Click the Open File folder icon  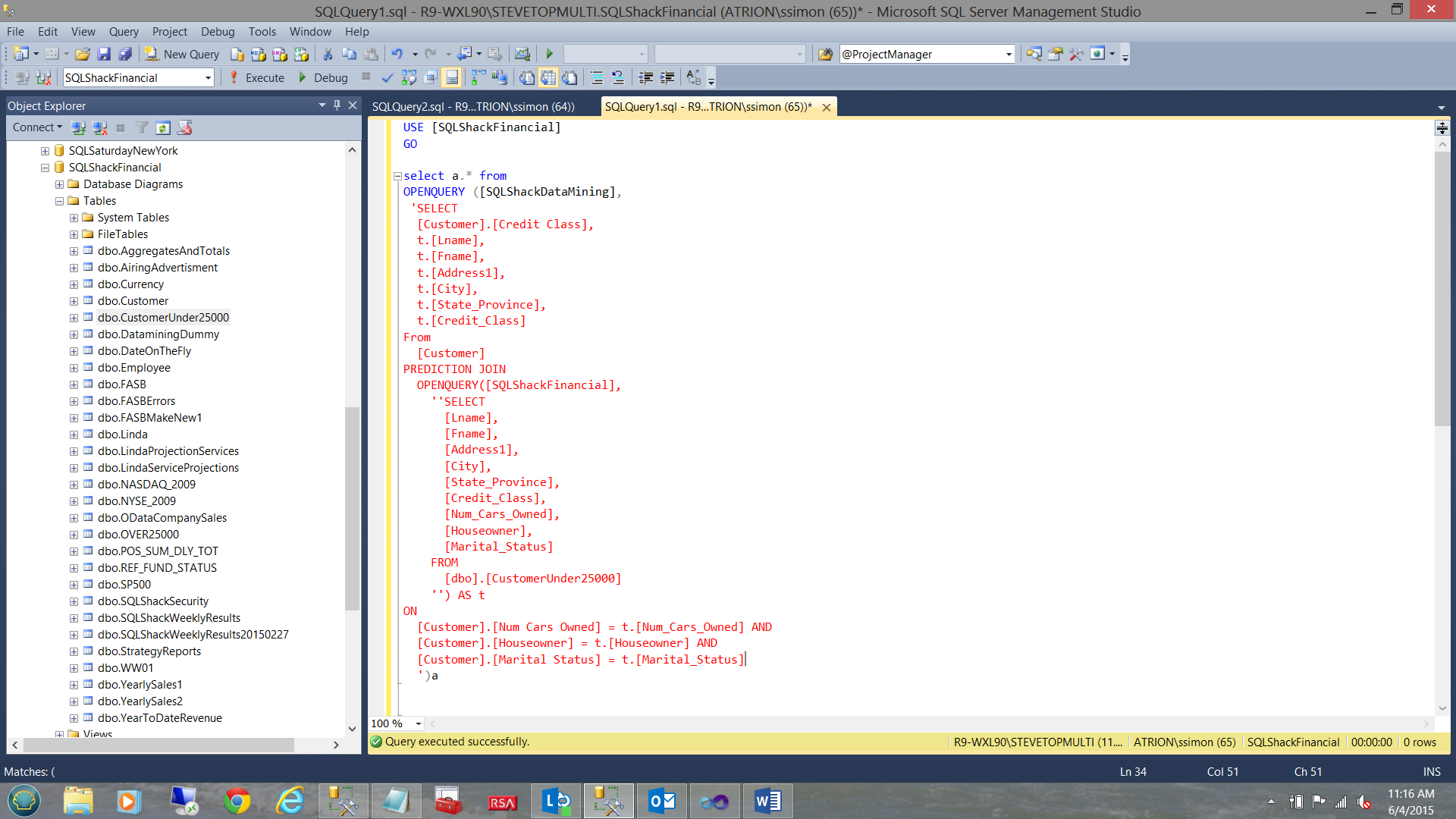(83, 54)
